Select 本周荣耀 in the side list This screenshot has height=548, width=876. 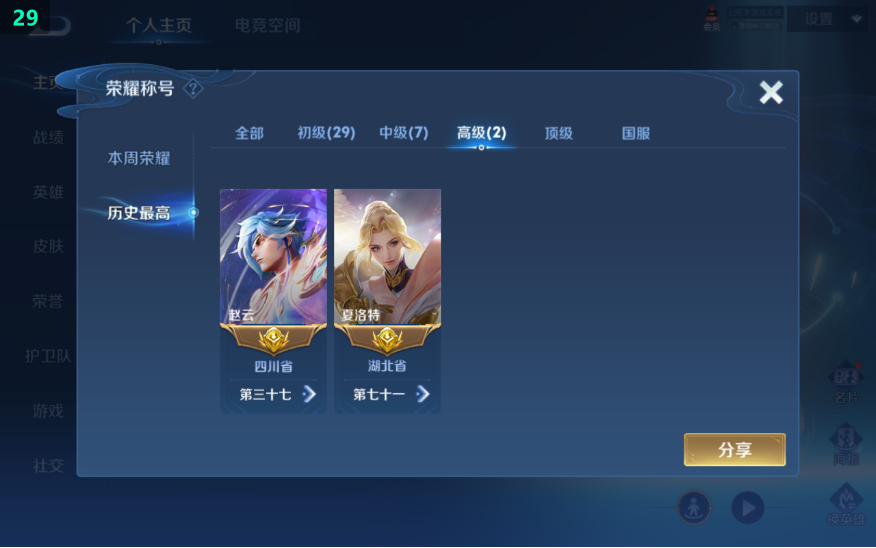pyautogui.click(x=139, y=158)
